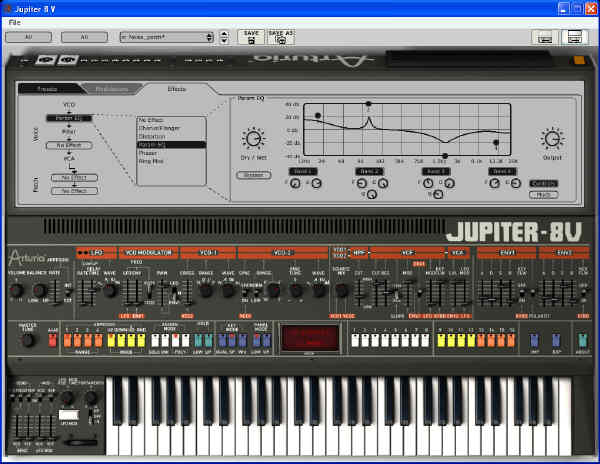Click the Dry / Wet knob
The image size is (600, 464).
(x=253, y=138)
